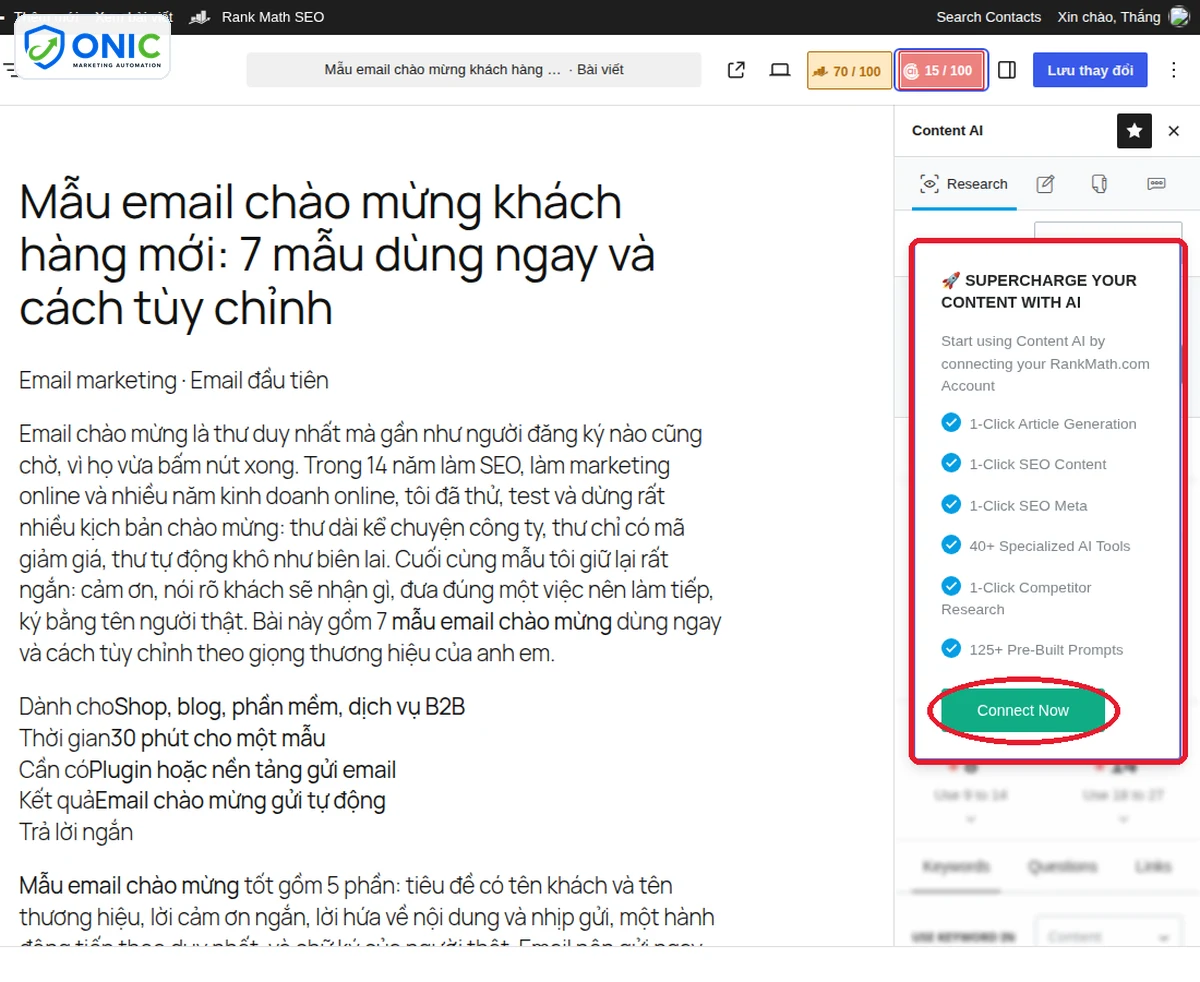Switch to the Write pencil-square tab
This screenshot has width=1200, height=982.
click(1045, 184)
